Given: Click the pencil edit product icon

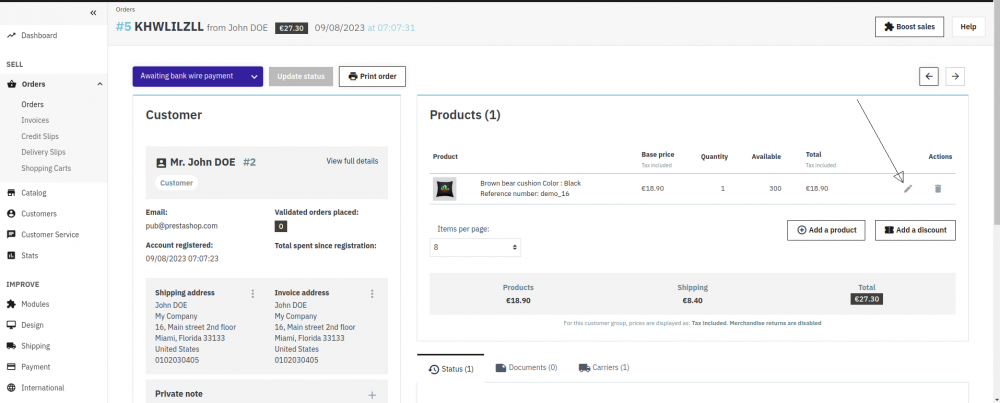Looking at the screenshot, I should click(908, 188).
